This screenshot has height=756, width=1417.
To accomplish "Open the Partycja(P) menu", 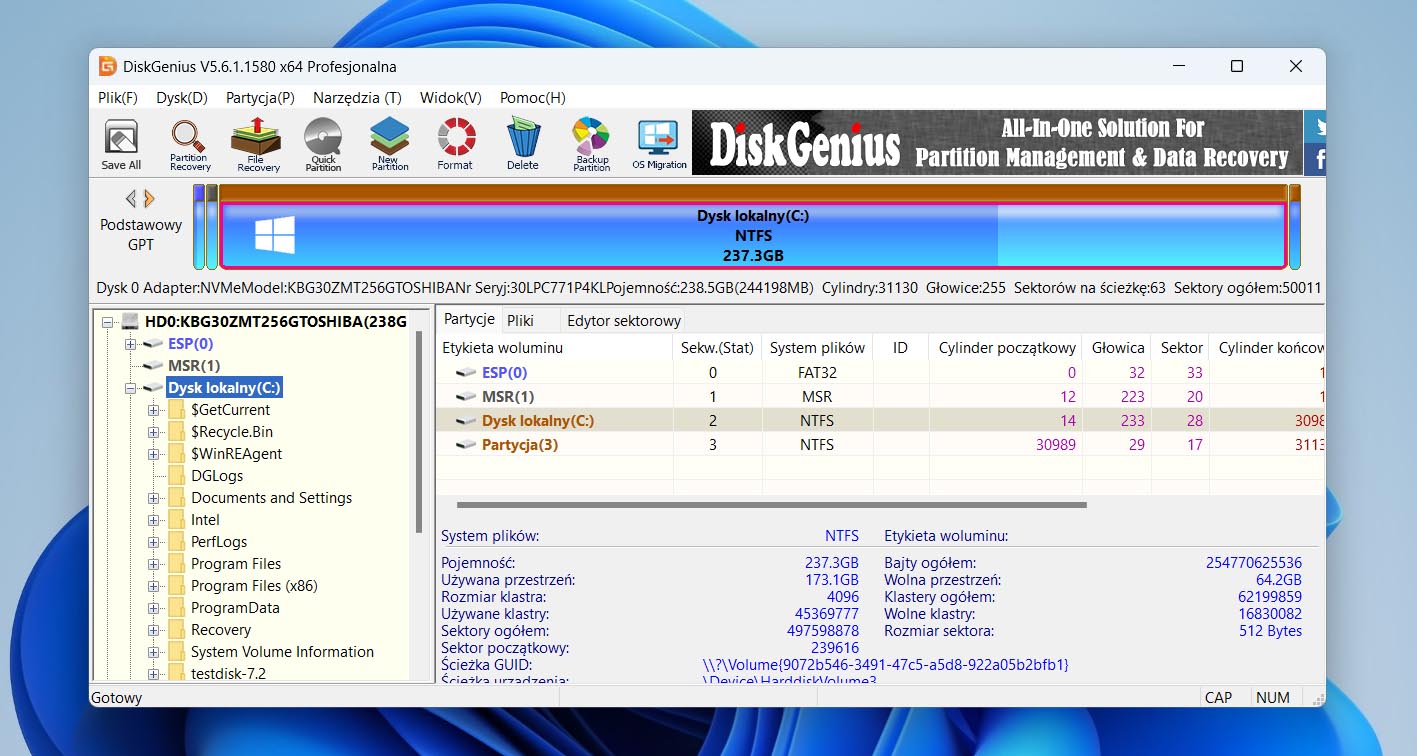I will pyautogui.click(x=260, y=98).
